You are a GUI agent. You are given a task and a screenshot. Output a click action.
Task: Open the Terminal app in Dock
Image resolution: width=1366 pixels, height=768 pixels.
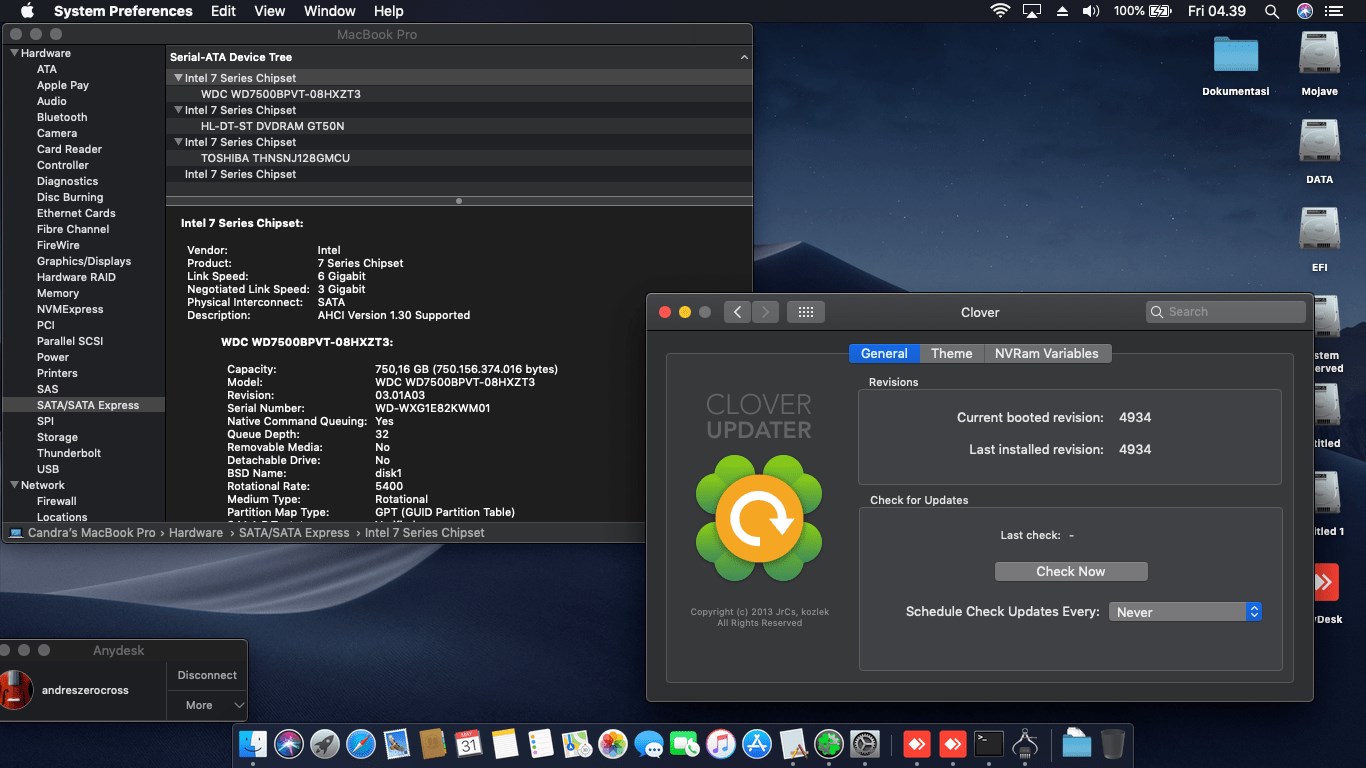click(x=989, y=744)
